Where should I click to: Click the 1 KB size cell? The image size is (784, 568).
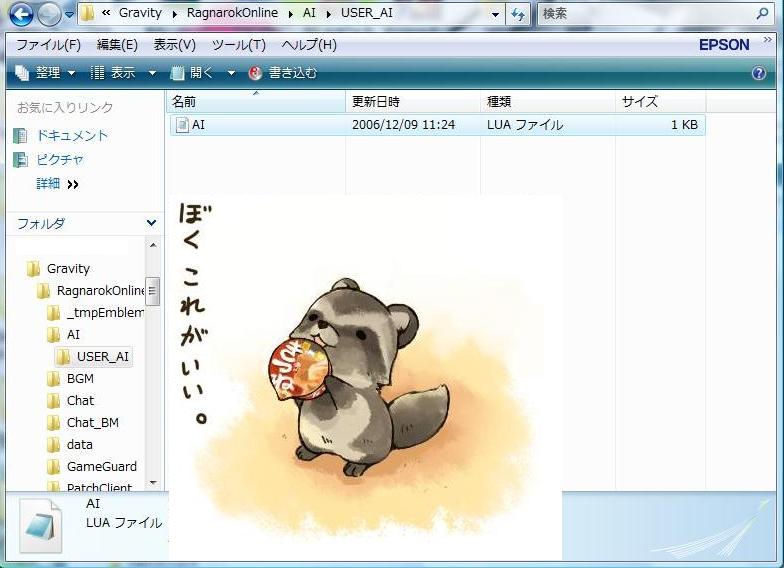pos(684,124)
